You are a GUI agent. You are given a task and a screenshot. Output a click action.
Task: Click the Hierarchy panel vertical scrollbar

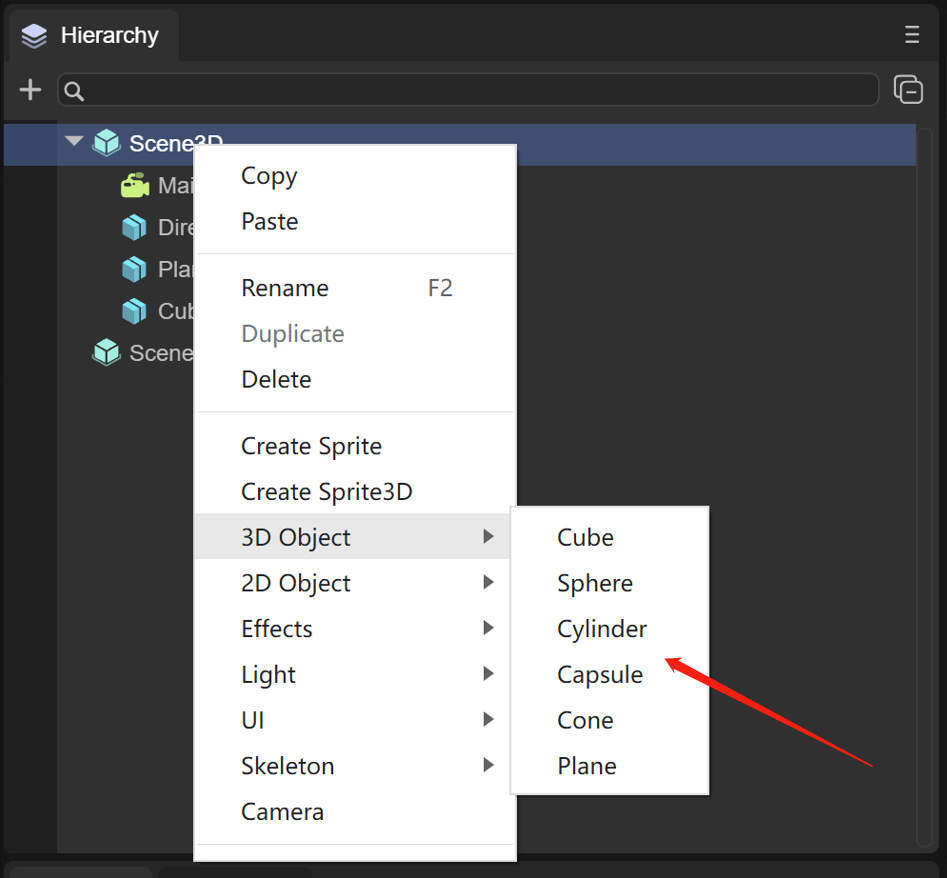925,480
